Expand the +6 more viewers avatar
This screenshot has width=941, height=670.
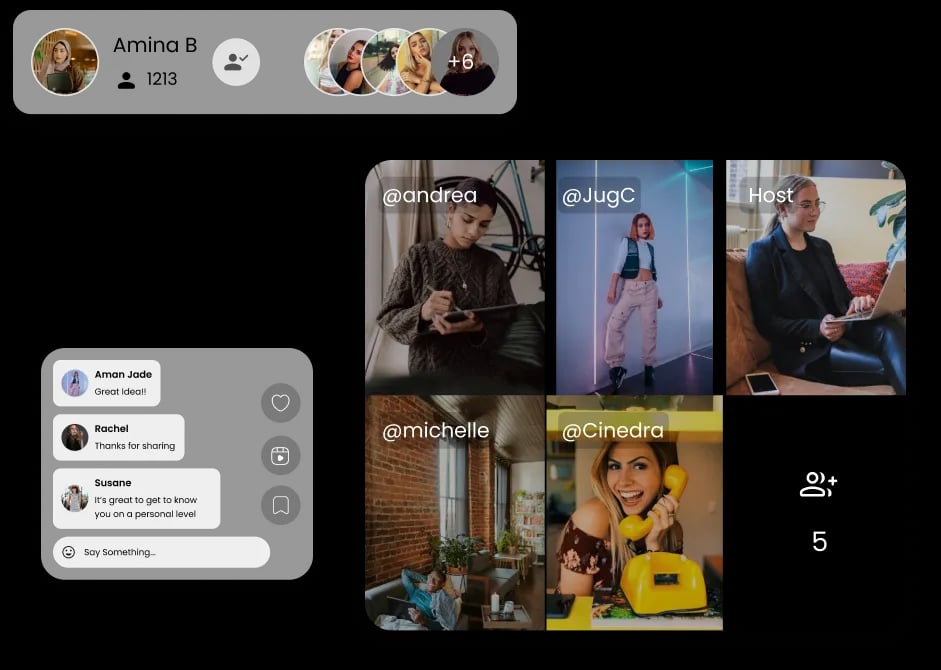point(466,62)
